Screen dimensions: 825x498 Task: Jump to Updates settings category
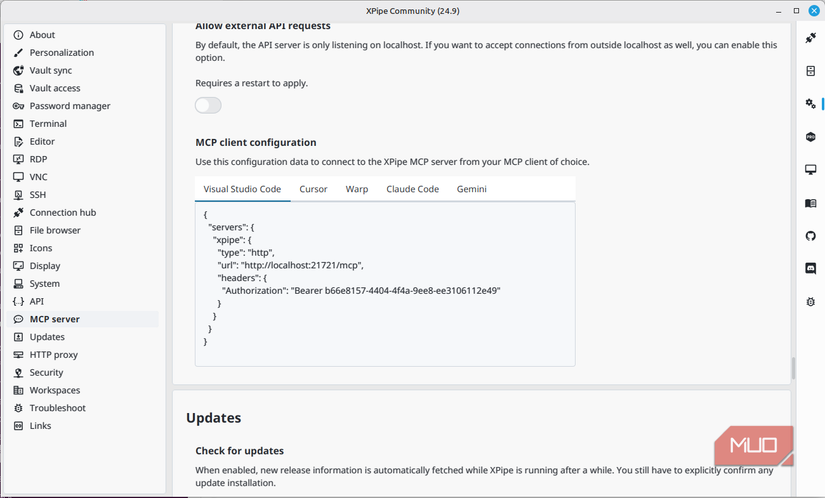(x=83, y=337)
